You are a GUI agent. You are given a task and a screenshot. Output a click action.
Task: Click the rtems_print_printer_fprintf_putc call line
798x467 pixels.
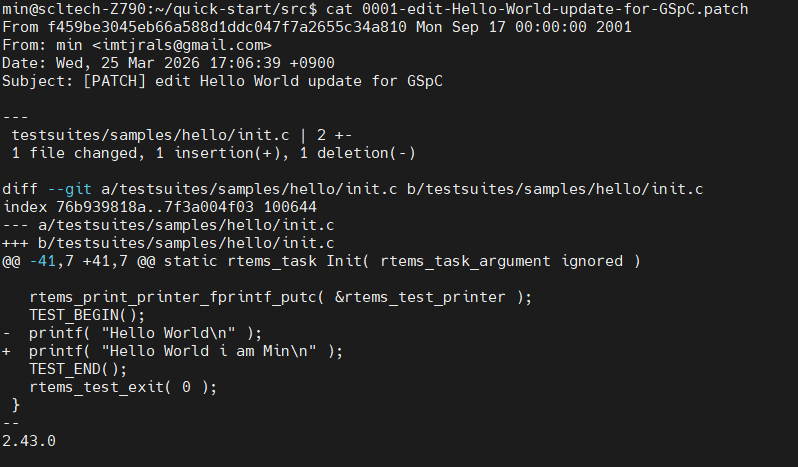pyautogui.click(x=280, y=297)
